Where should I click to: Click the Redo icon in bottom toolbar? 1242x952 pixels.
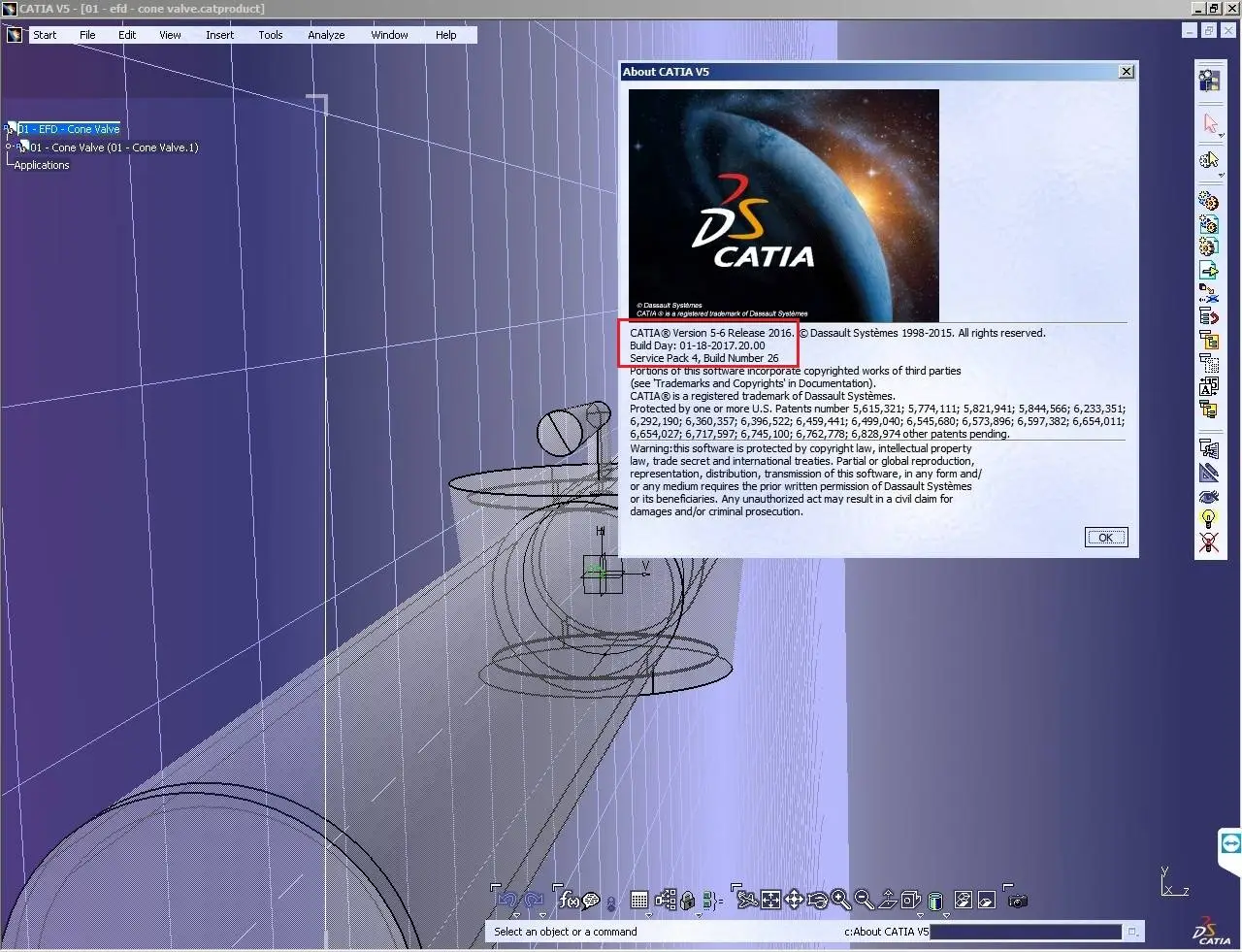click(x=533, y=901)
